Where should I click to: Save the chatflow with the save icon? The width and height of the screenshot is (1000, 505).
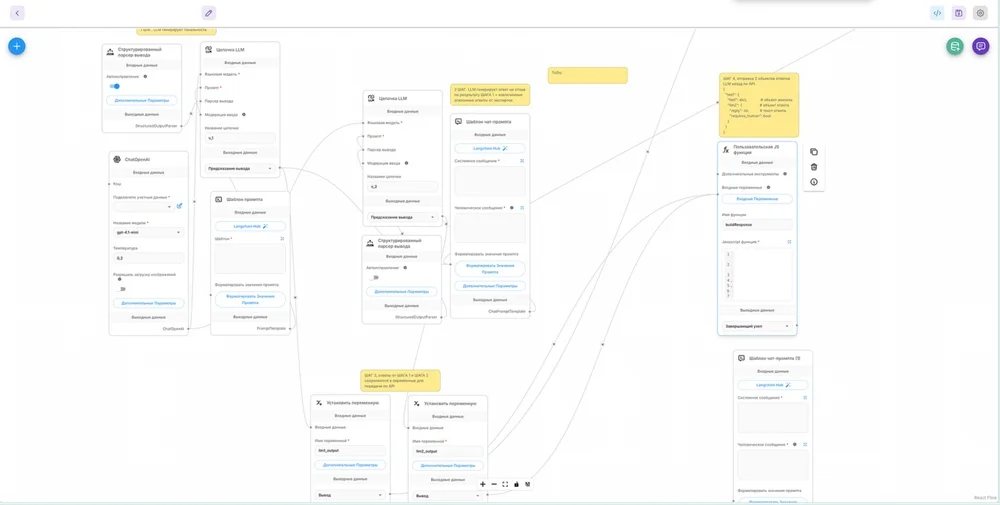click(958, 13)
